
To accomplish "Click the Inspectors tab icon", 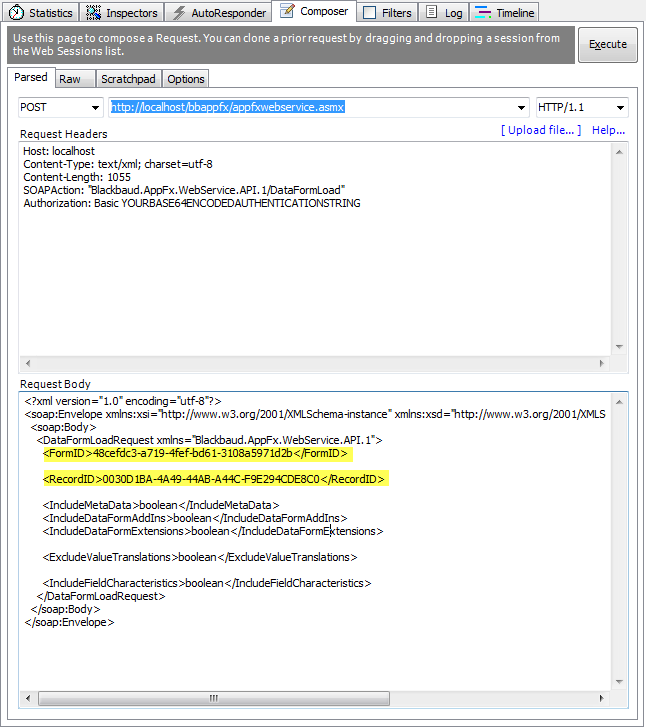I will [x=93, y=13].
